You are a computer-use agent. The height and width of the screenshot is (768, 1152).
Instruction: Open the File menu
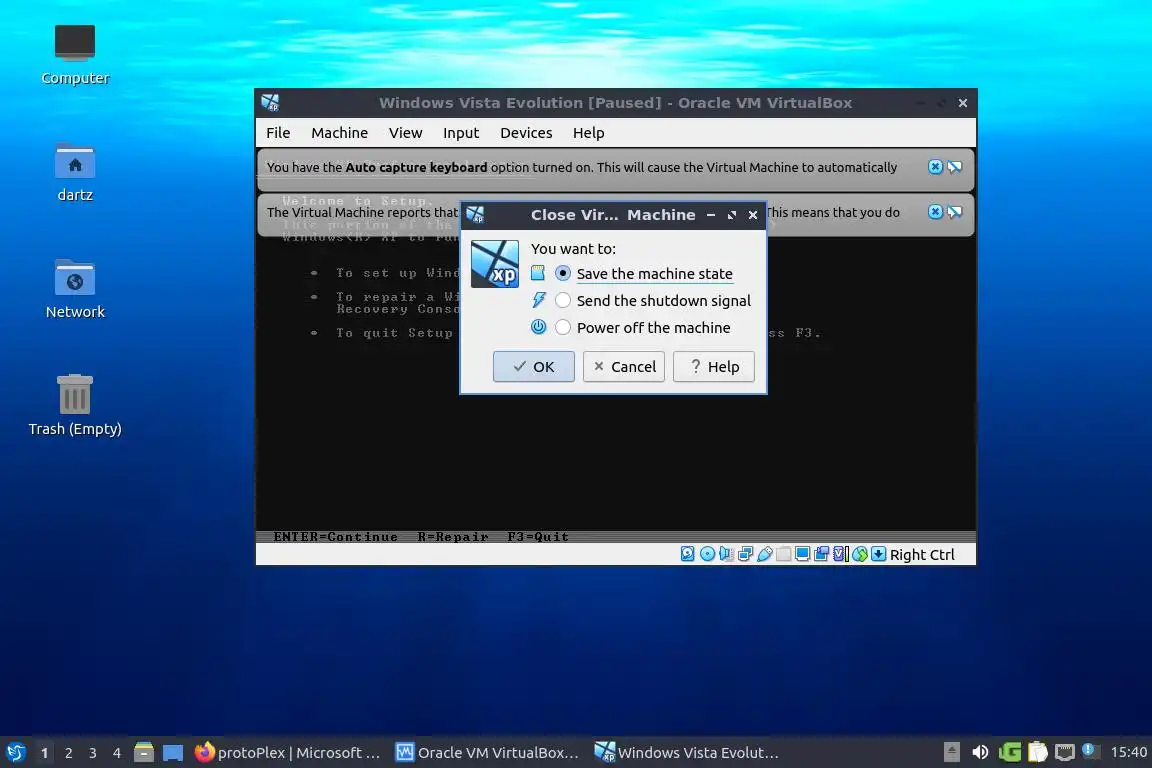click(x=278, y=133)
